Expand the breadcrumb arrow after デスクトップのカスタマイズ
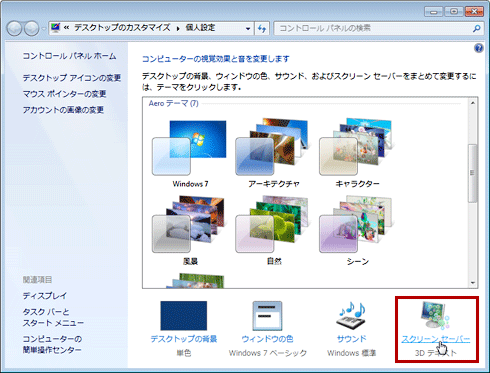 coord(178,28)
